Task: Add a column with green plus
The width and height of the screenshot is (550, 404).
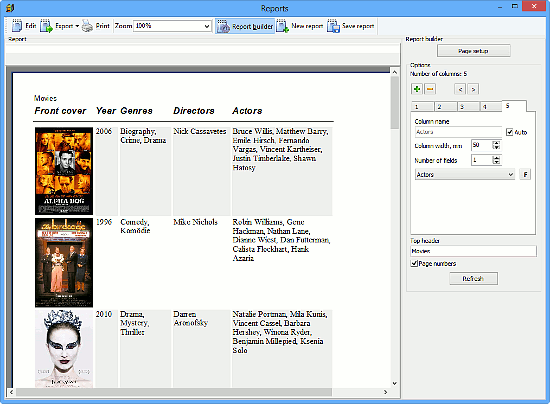Action: point(417,89)
